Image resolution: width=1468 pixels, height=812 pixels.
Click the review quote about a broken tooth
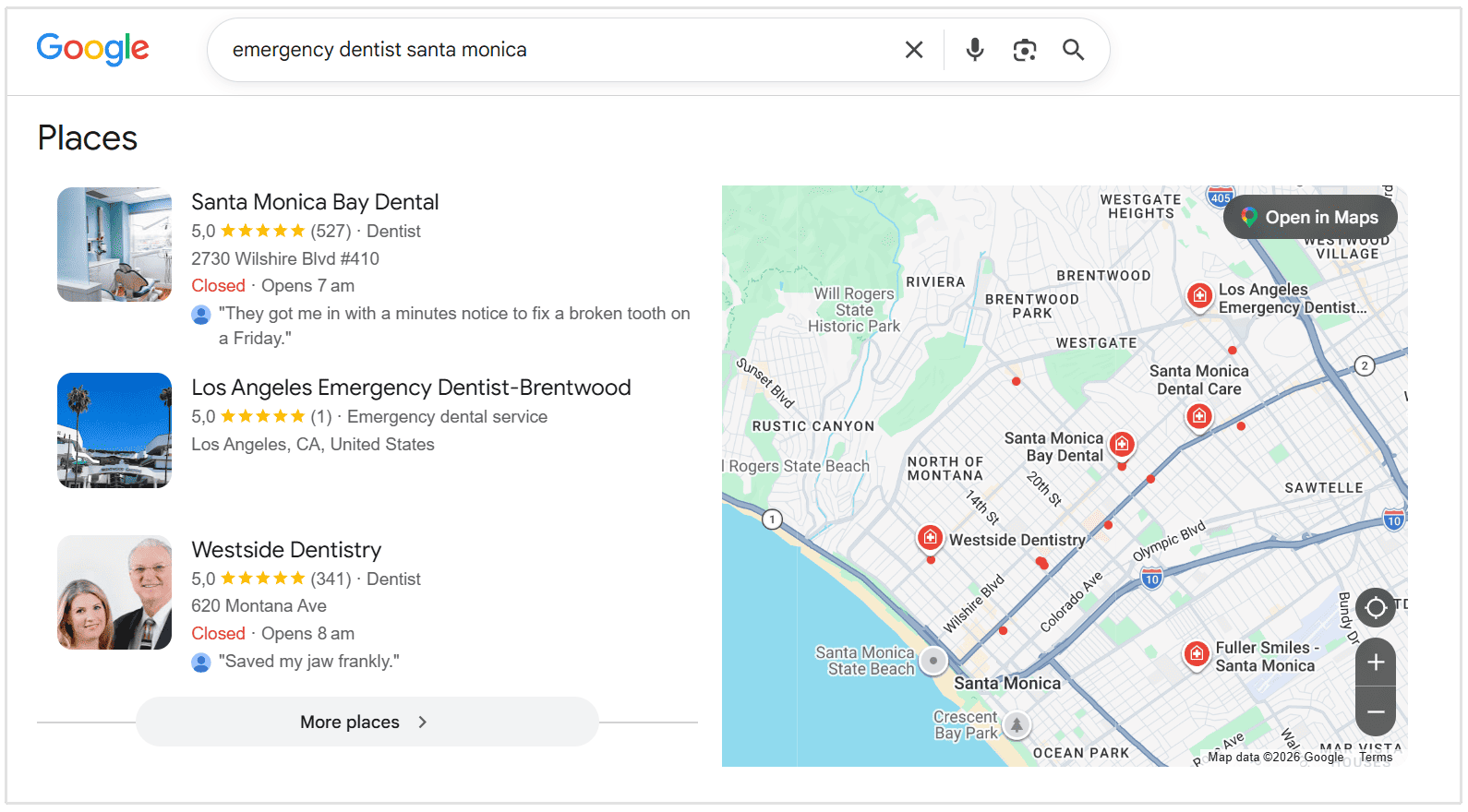click(x=454, y=326)
